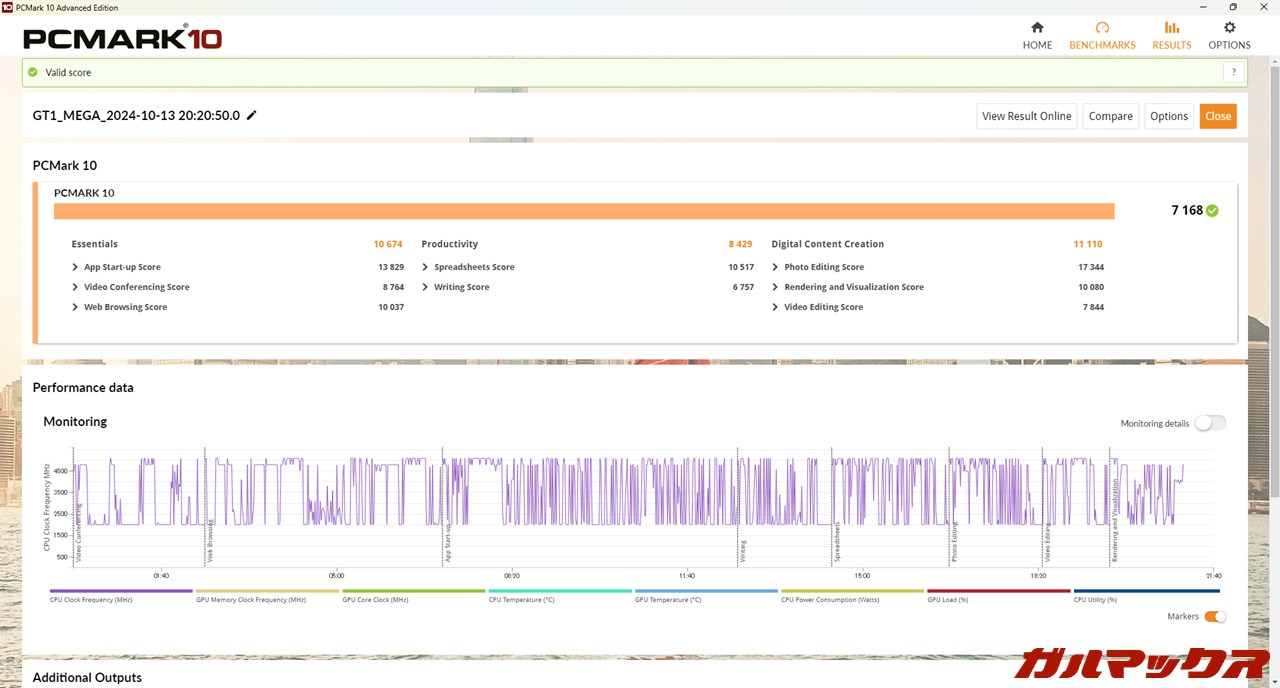Turn off the Markers toggle
This screenshot has height=688, width=1280.
tap(1214, 617)
